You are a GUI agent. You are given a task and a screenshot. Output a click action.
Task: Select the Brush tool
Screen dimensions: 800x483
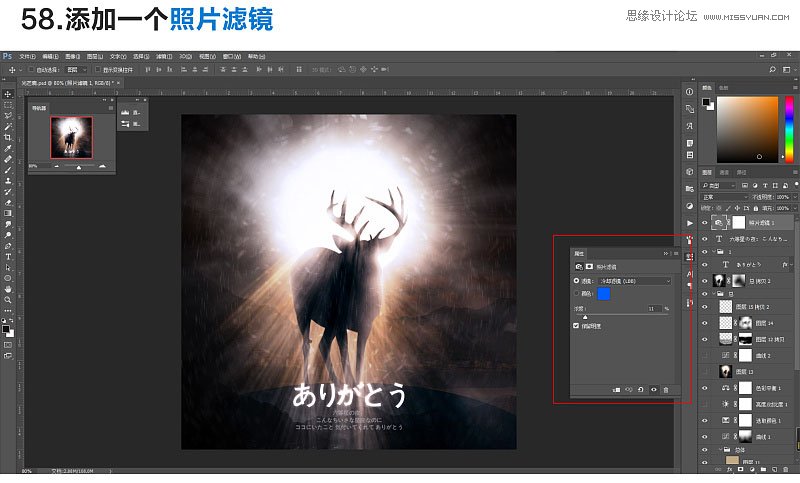[8, 170]
